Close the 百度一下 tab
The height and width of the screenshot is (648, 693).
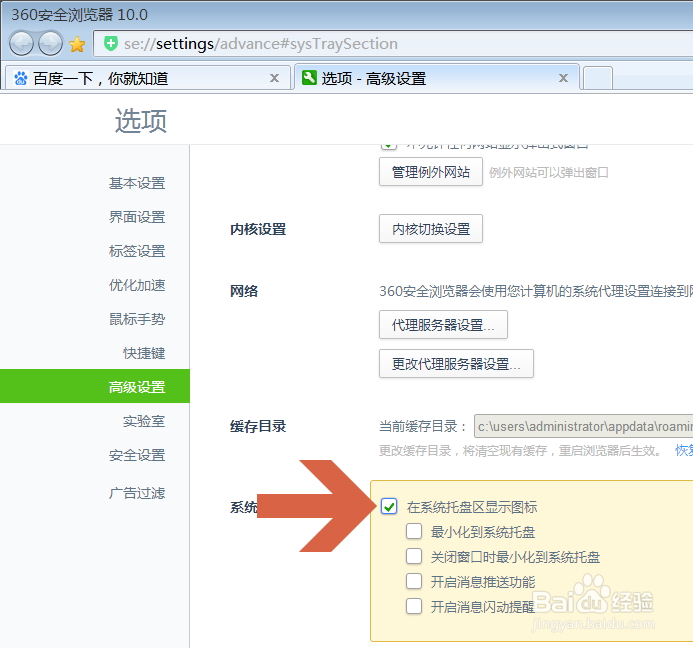click(x=274, y=78)
